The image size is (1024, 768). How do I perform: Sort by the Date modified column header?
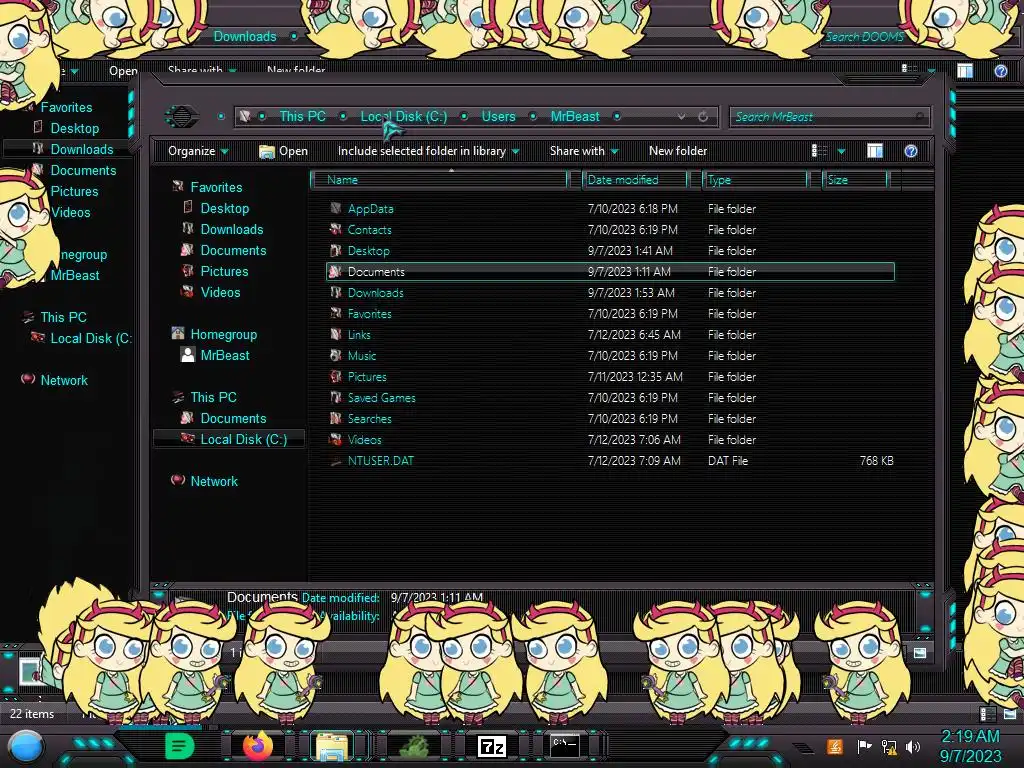[635, 180]
